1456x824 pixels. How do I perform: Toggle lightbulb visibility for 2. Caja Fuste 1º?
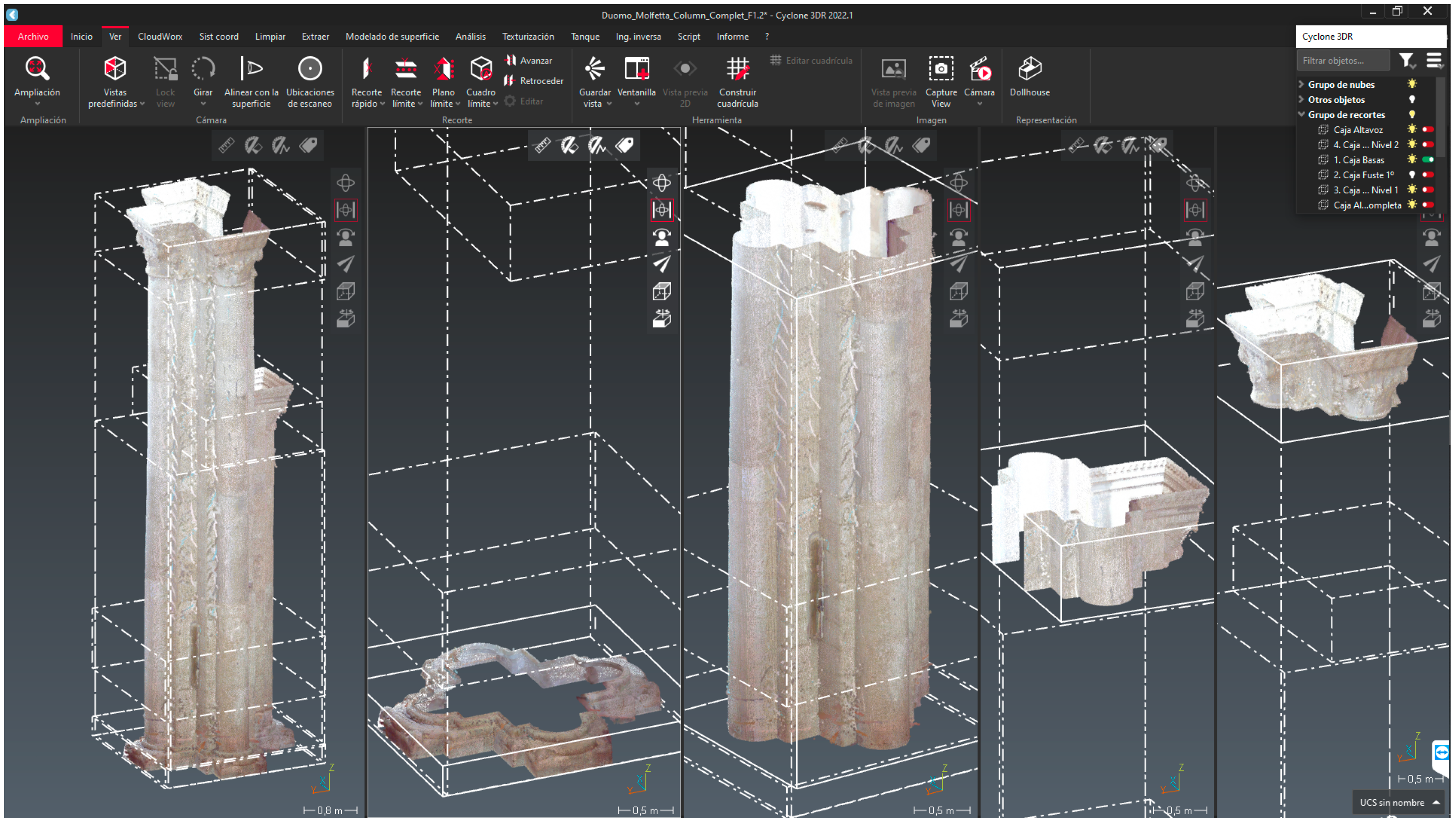(1411, 175)
